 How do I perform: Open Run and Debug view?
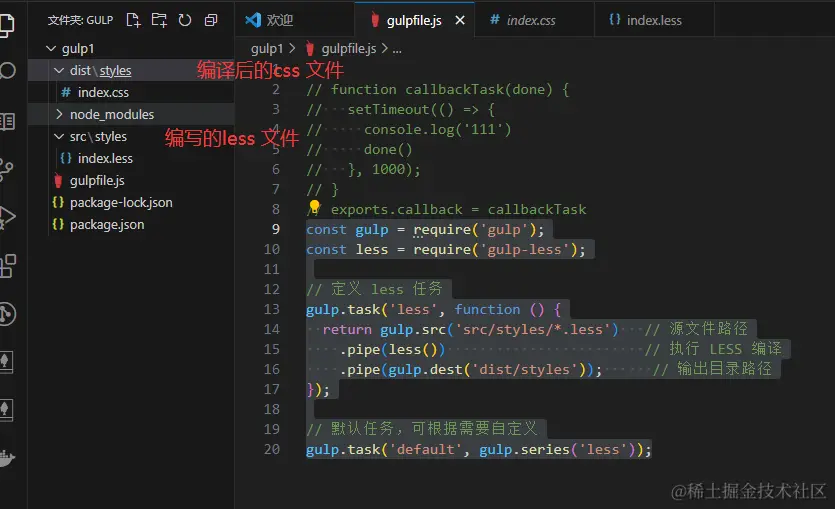coord(7,217)
